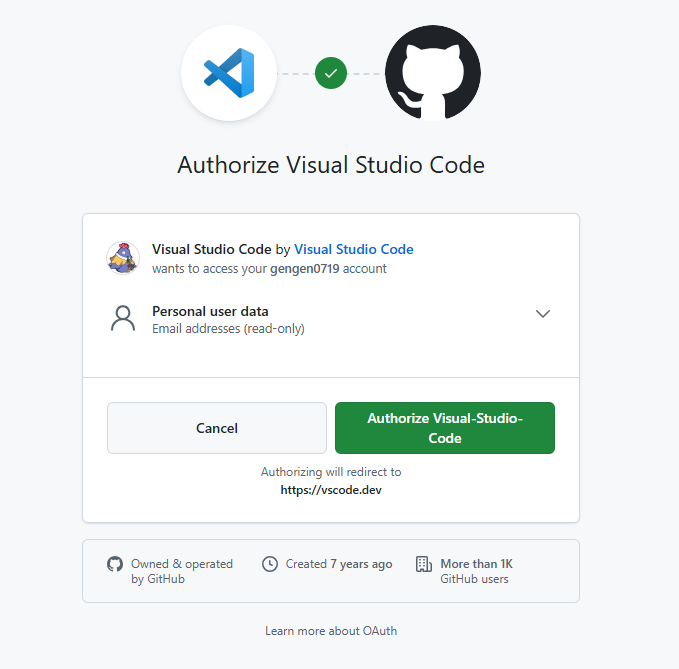Image resolution: width=679 pixels, height=669 pixels.
Task: Cancel the authorization request
Action: (x=217, y=428)
